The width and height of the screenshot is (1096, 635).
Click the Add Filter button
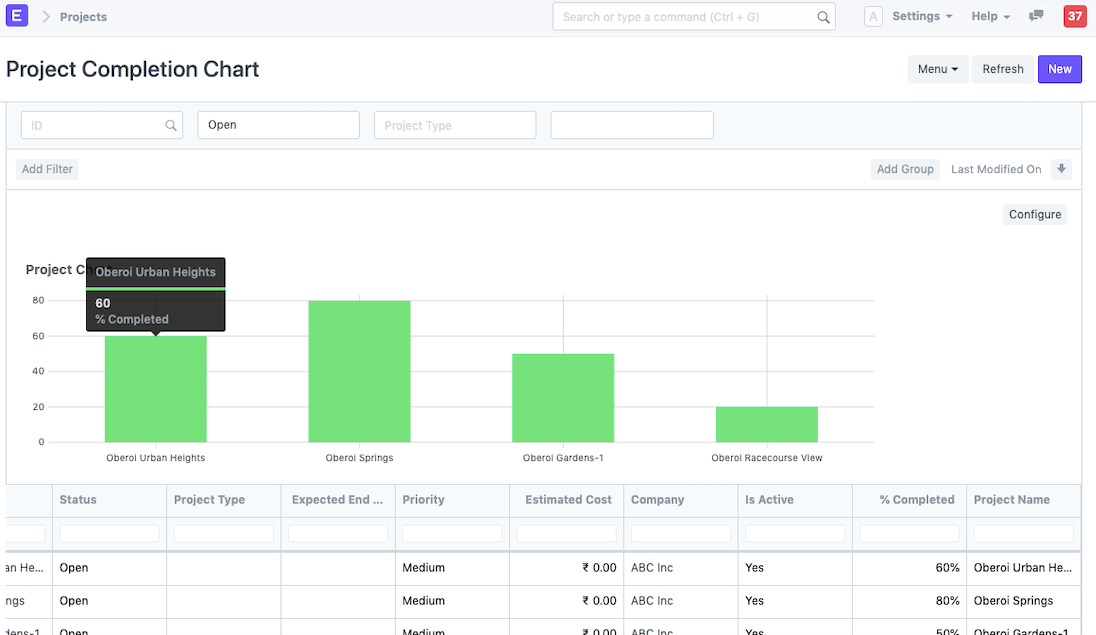tap(47, 169)
